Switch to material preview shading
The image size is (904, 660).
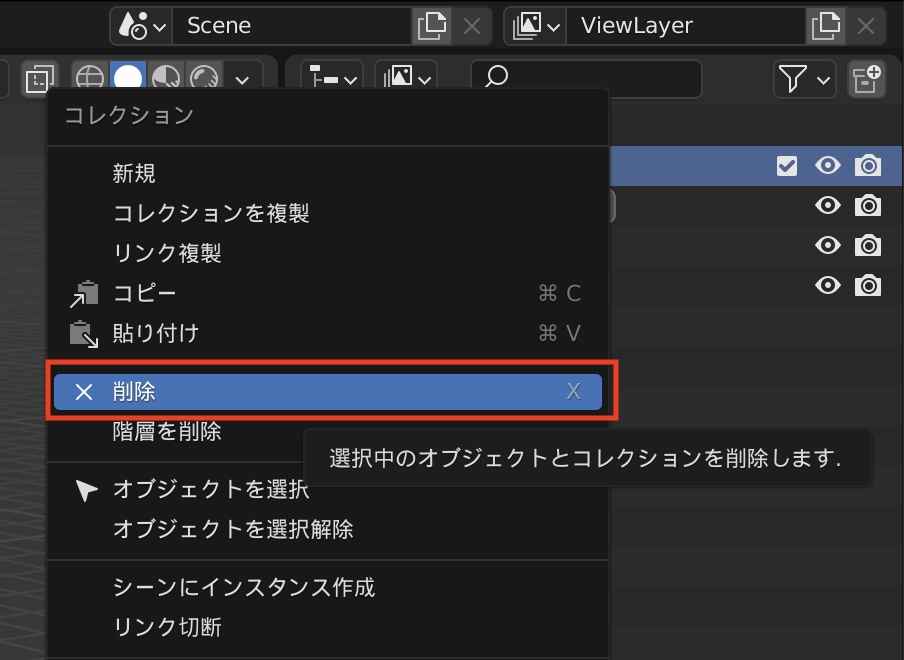166,78
